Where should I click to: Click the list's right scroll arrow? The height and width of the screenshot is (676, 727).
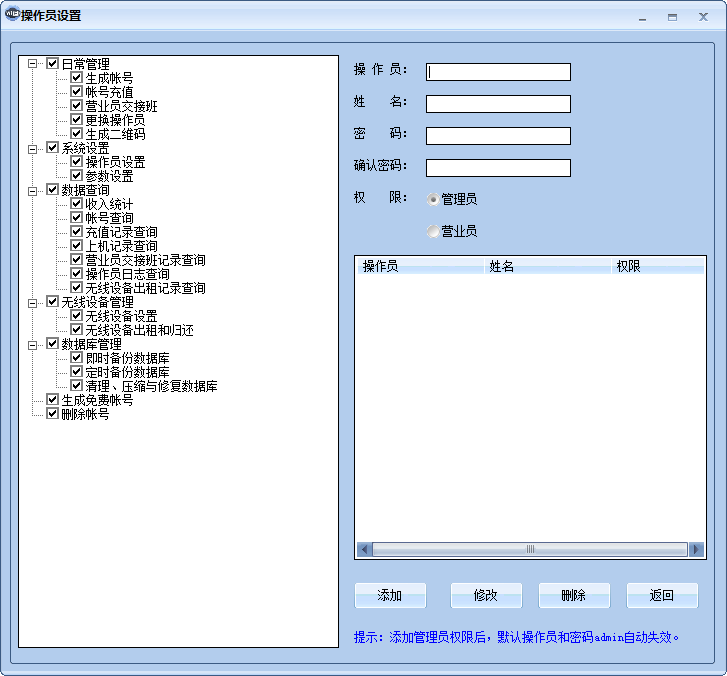tap(696, 549)
